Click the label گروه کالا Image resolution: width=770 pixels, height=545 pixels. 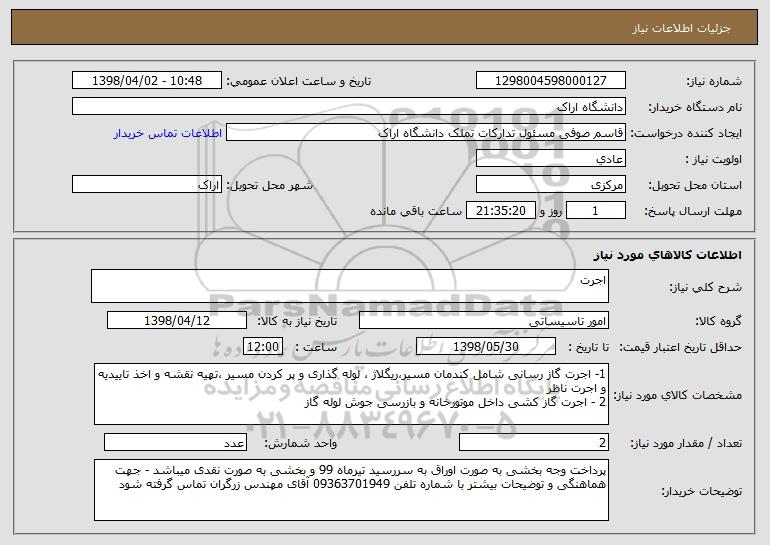(x=718, y=321)
